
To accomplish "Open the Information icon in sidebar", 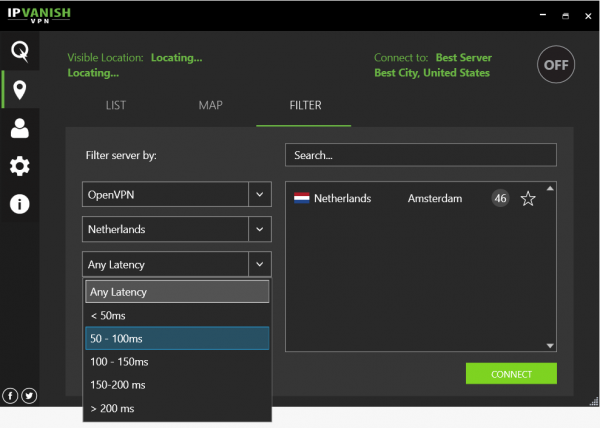I will click(x=20, y=204).
